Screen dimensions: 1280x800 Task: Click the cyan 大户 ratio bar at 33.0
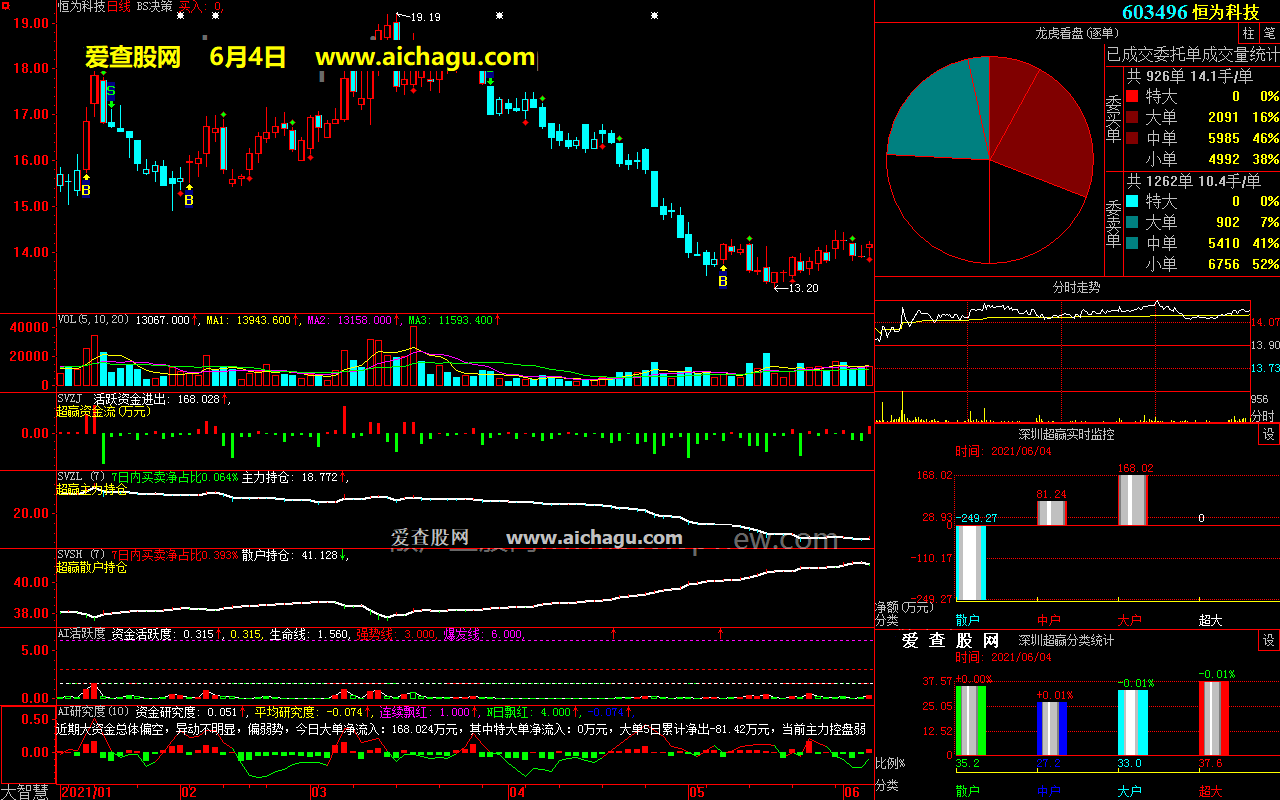pyautogui.click(x=1132, y=723)
